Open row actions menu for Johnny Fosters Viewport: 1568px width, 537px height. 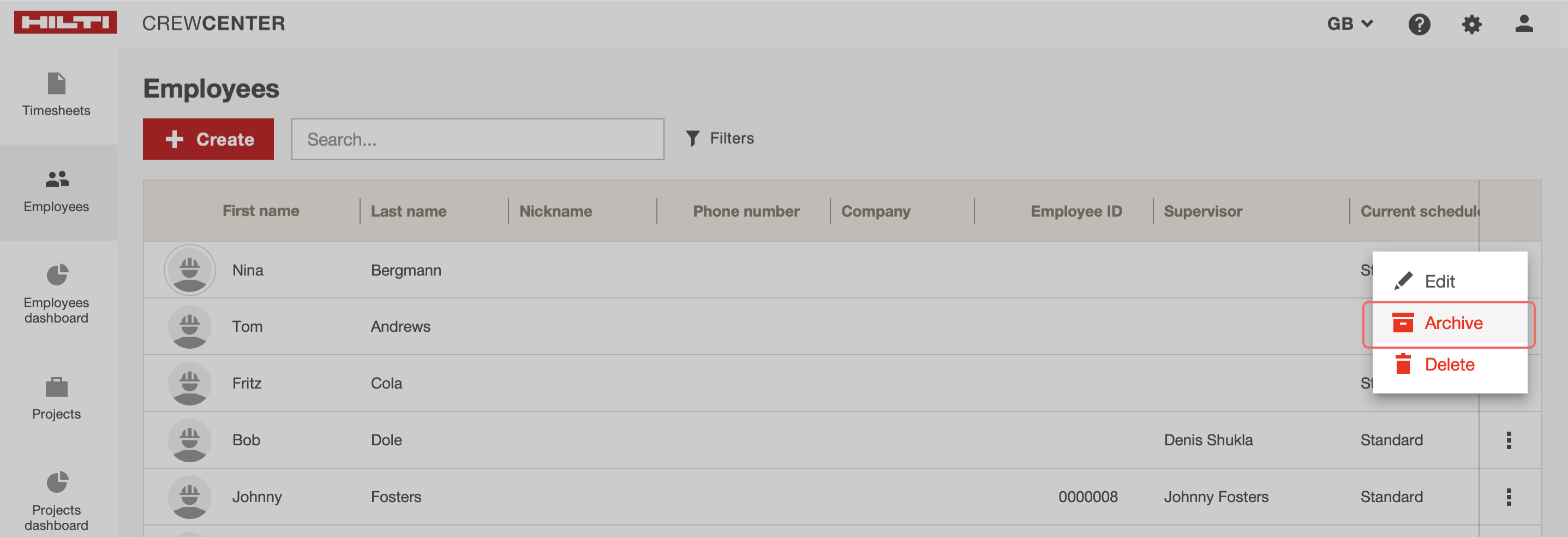[1509, 497]
